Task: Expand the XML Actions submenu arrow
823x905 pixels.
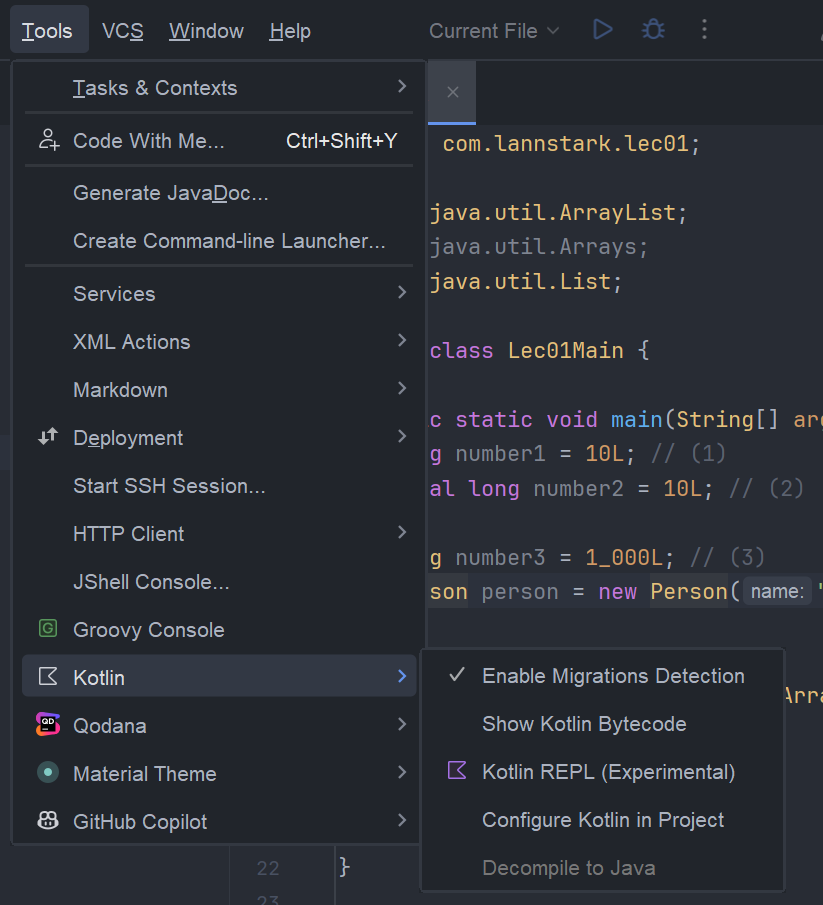Action: pos(402,341)
